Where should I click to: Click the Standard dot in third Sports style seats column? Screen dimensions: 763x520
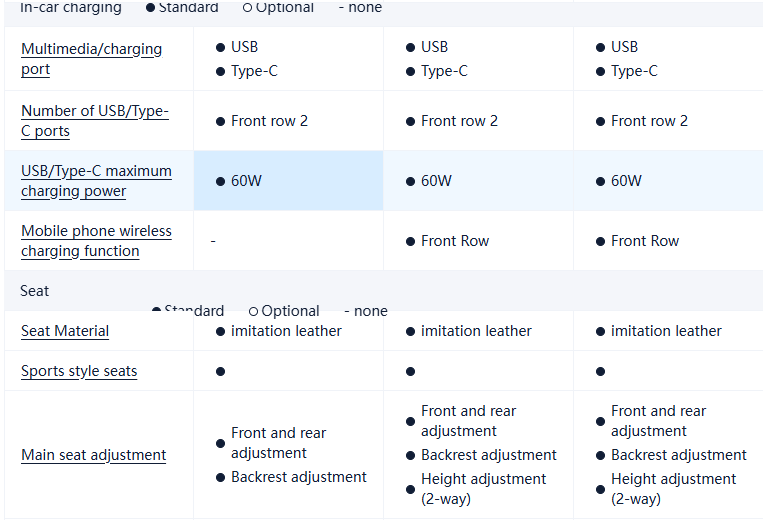[x=600, y=371]
